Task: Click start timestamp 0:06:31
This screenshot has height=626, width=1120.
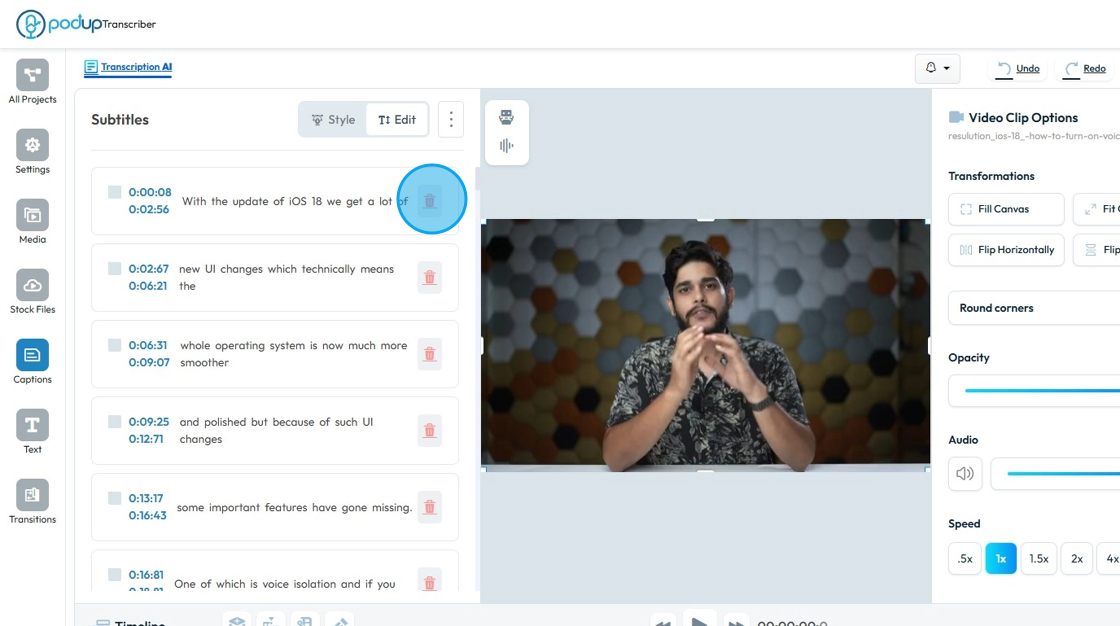Action: (x=148, y=345)
